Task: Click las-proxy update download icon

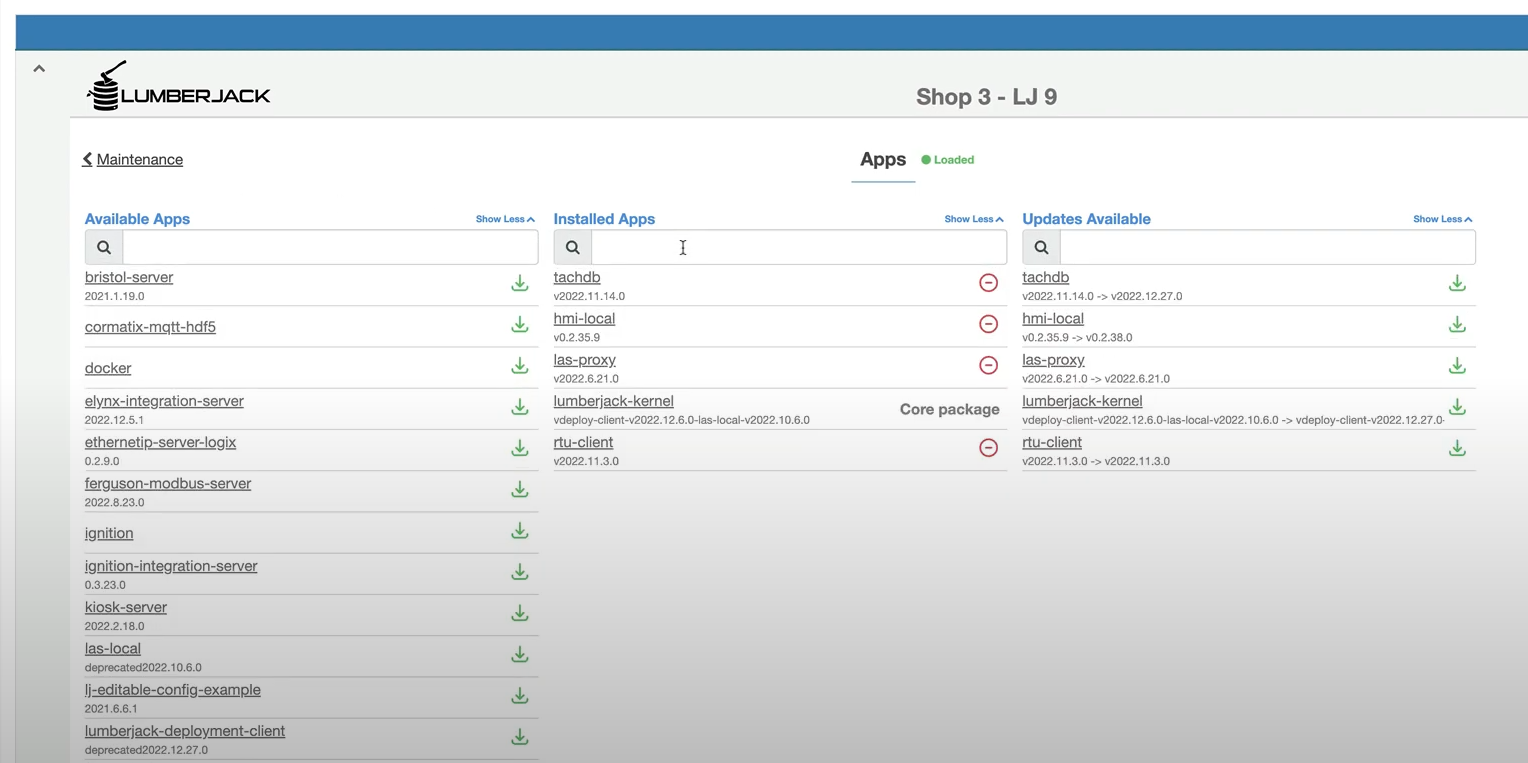Action: [1457, 366]
